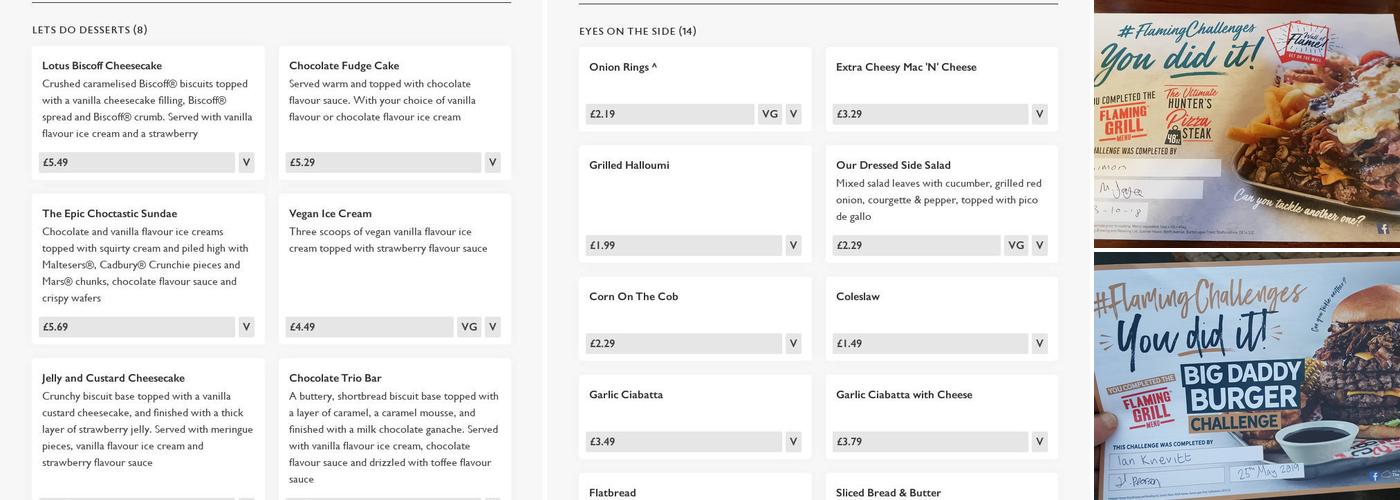Select the £2.19 price bar
Screen dimensions: 1400x500
(670, 114)
